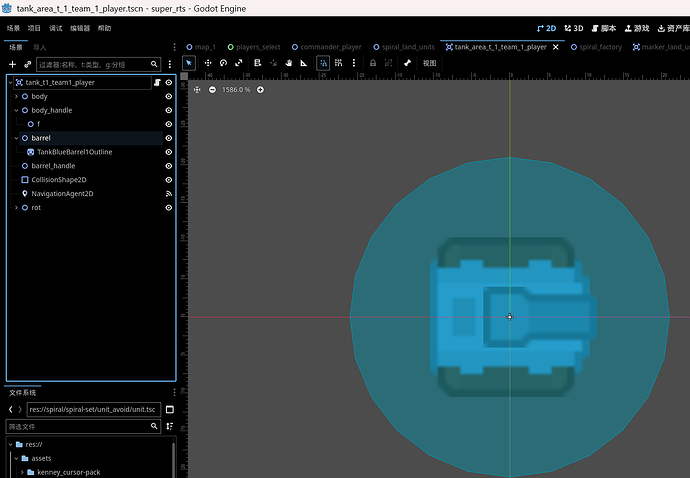
Task: Select the Move mode tool in the toolbar
Action: point(208,63)
